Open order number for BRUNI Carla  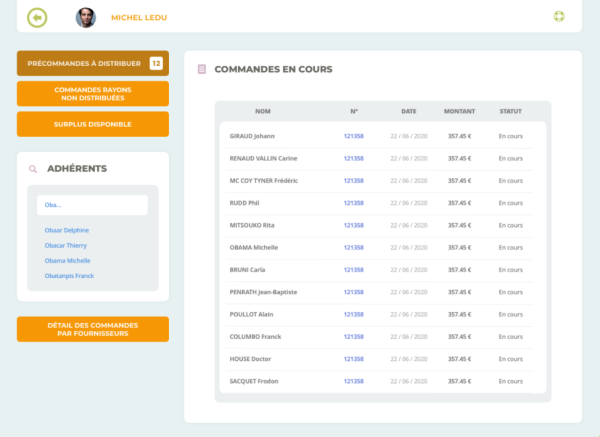tap(354, 270)
